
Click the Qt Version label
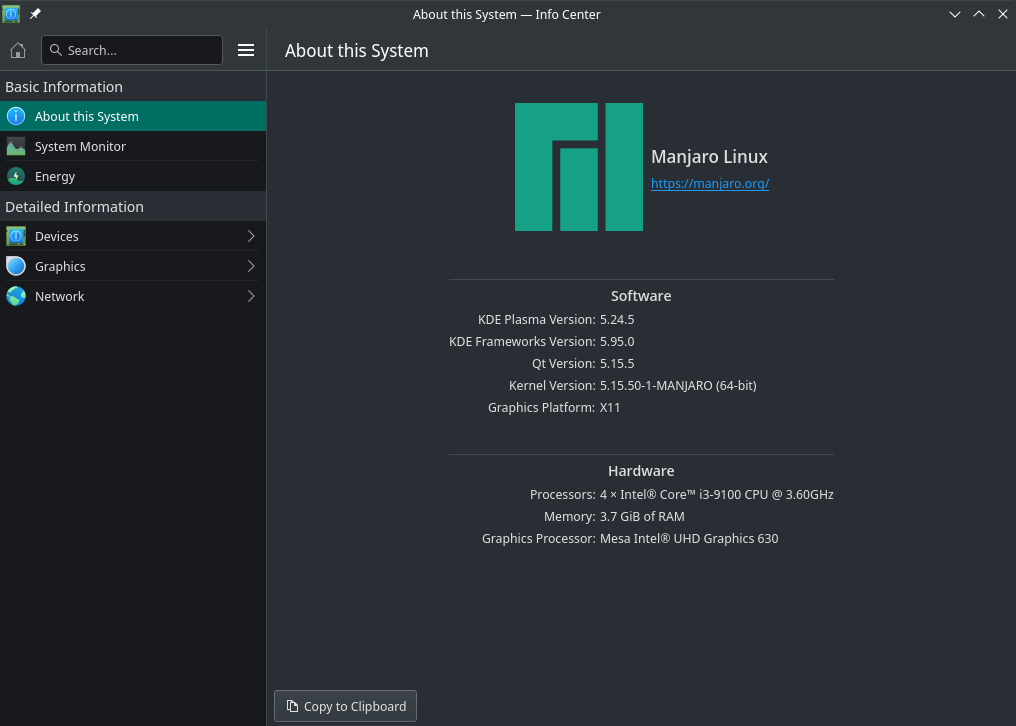tap(564, 364)
